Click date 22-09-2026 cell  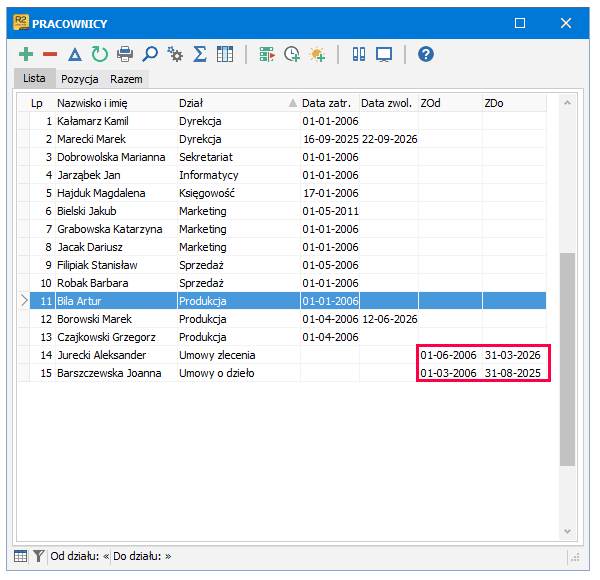389,139
